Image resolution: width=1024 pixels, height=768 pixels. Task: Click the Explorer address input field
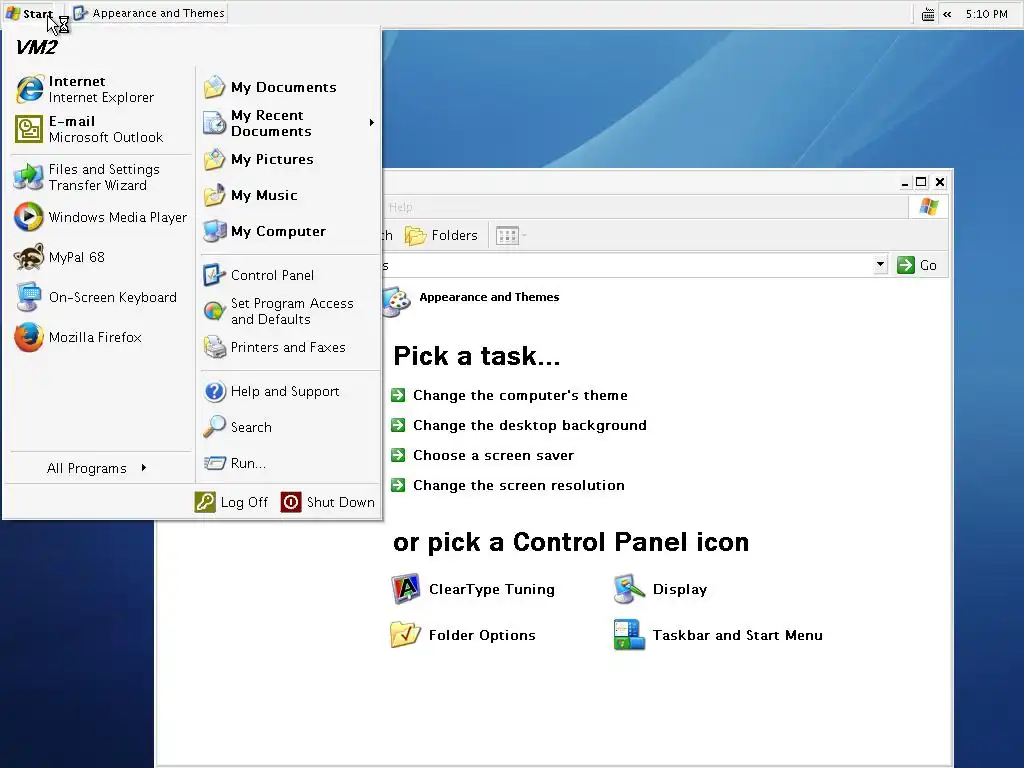click(627, 265)
